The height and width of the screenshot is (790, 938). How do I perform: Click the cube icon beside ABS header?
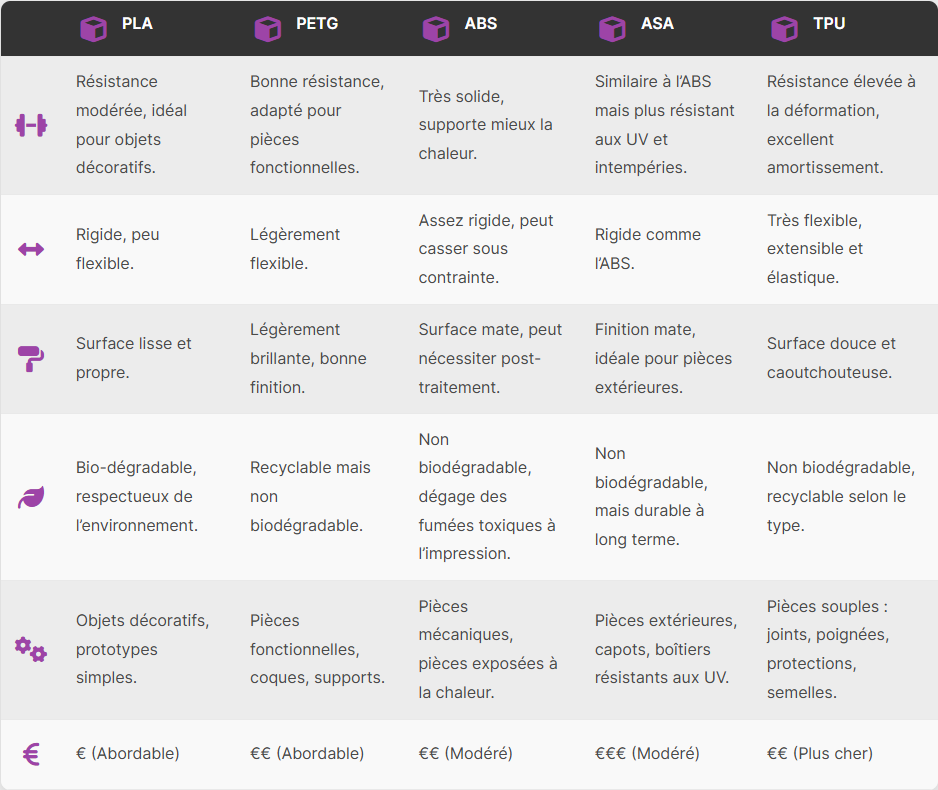[436, 28]
